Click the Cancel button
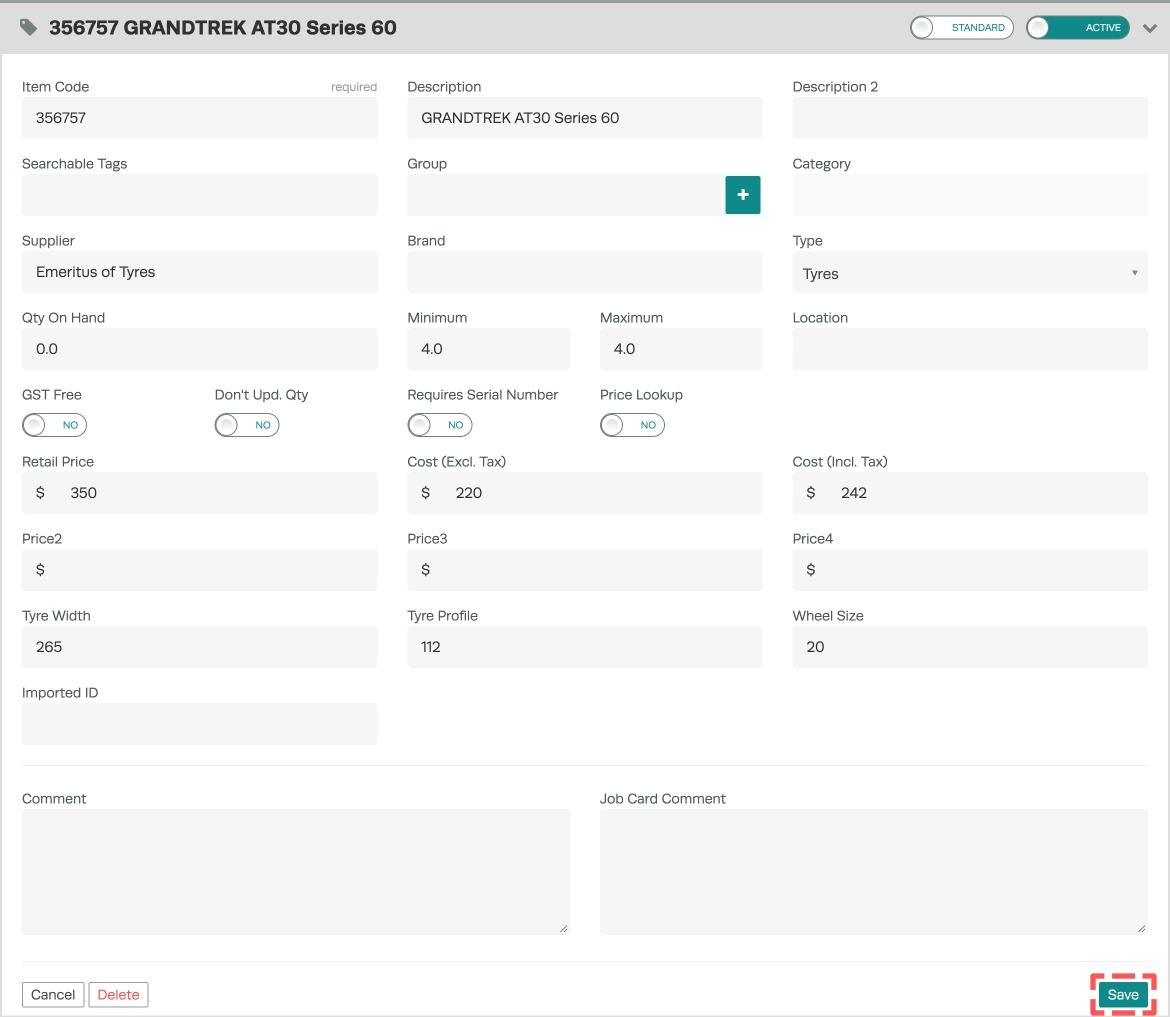Image resolution: width=1170 pixels, height=1017 pixels. (x=53, y=995)
